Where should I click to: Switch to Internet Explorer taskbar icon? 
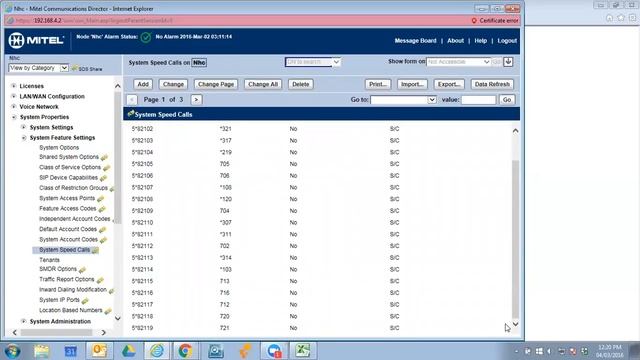157,351
